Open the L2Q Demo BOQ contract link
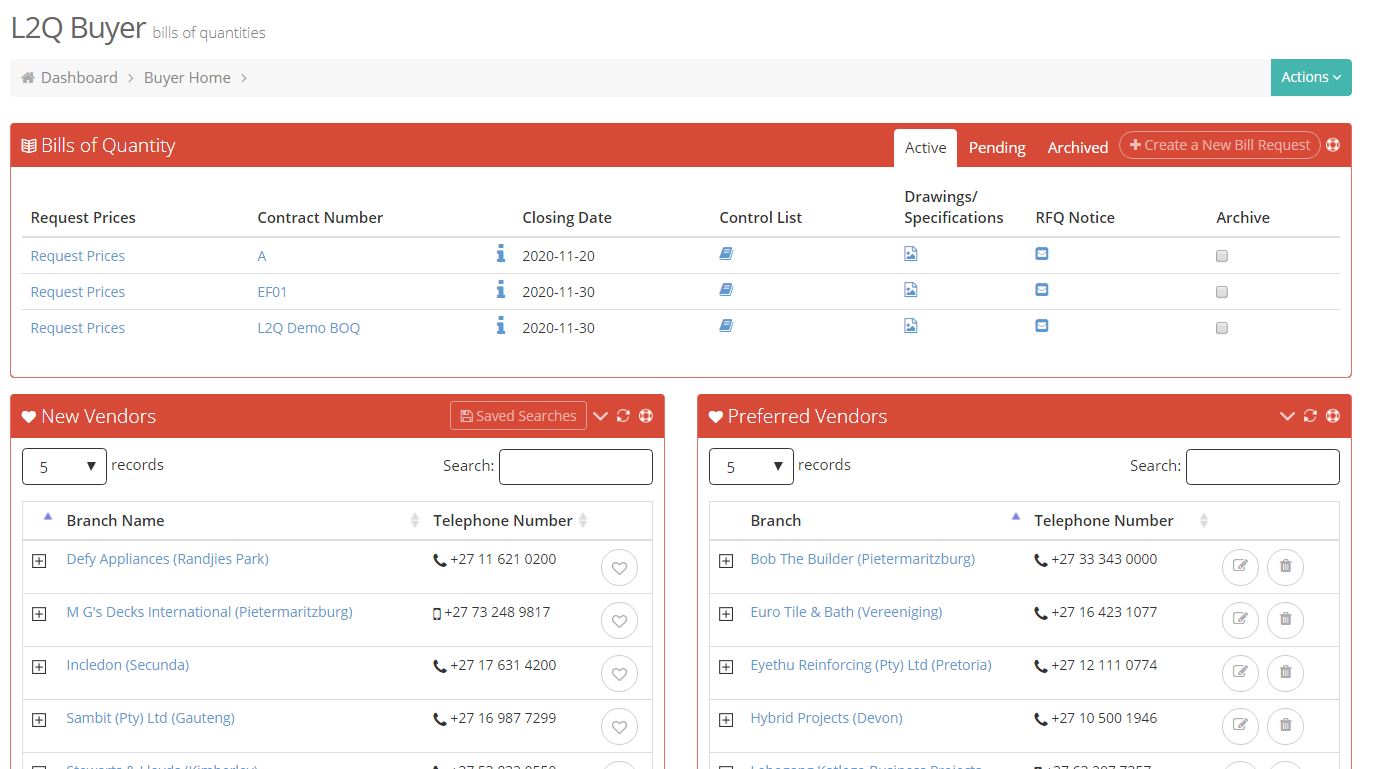This screenshot has height=769, width=1374. click(309, 328)
